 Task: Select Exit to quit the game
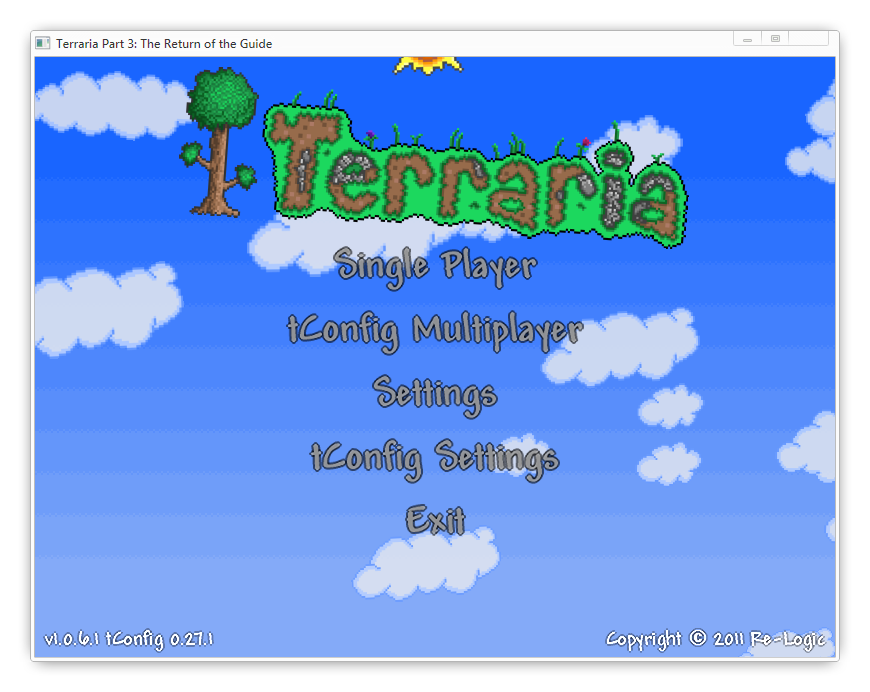[435, 521]
